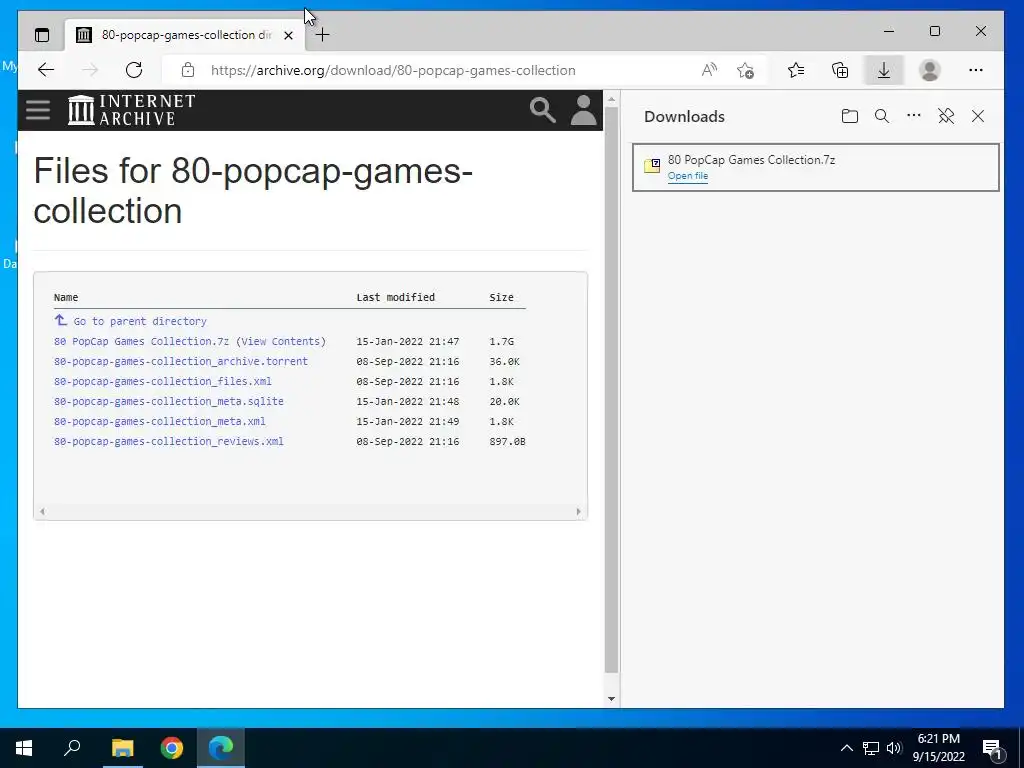
Task: Open 80-popcap-games-collection_reviews.xml
Action: [168, 441]
